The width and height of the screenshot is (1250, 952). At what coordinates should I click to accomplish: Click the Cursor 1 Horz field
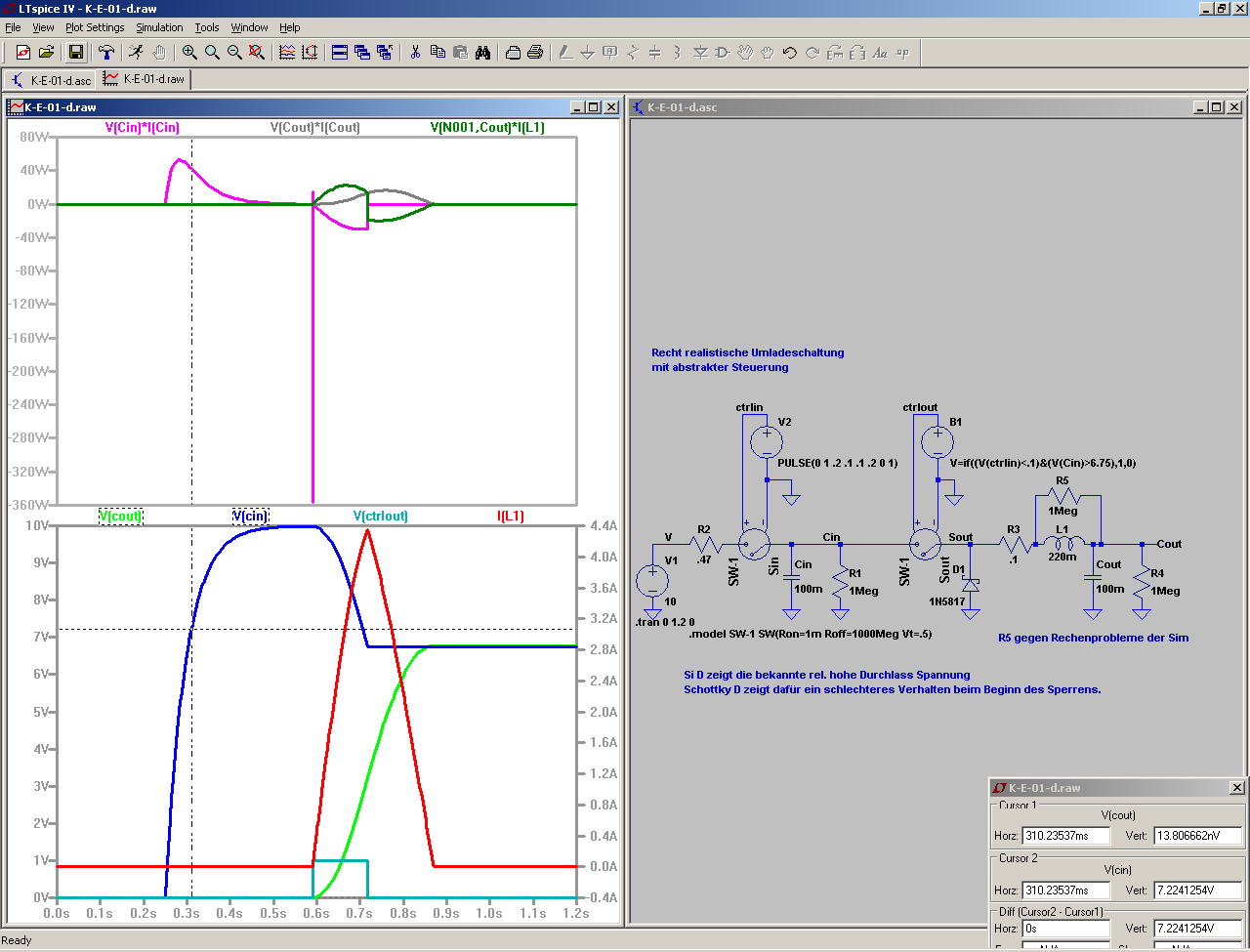click(x=1065, y=836)
